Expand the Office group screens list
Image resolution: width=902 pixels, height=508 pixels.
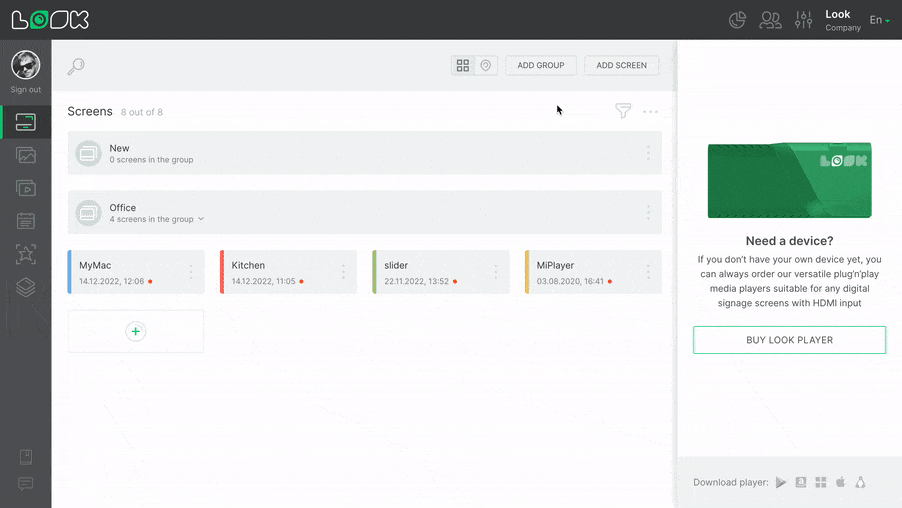tap(201, 219)
